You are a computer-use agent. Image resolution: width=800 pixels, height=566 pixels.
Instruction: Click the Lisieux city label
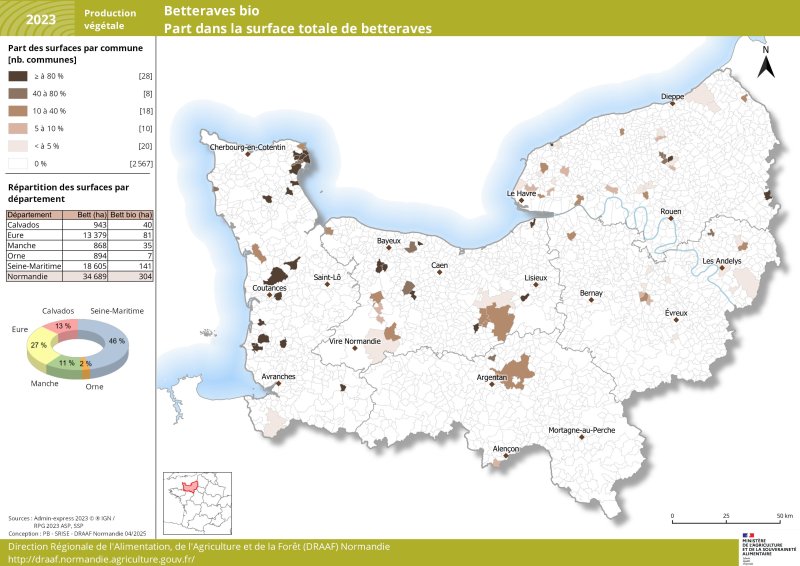[x=536, y=278]
